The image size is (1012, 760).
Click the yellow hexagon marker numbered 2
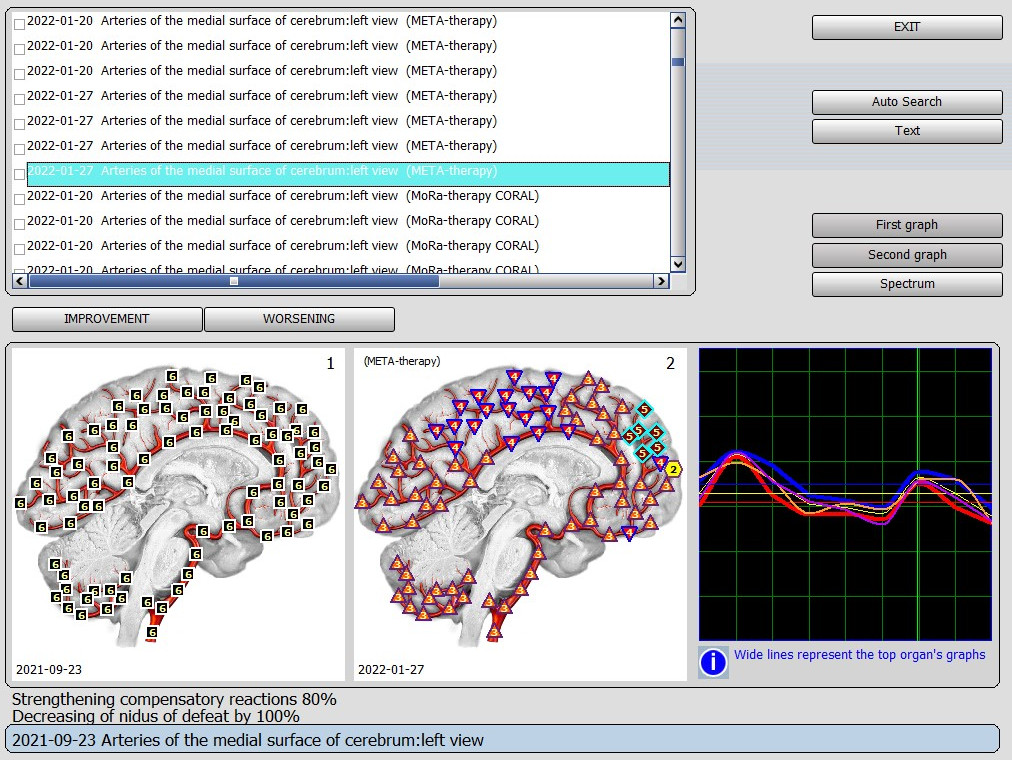pyautogui.click(x=674, y=469)
